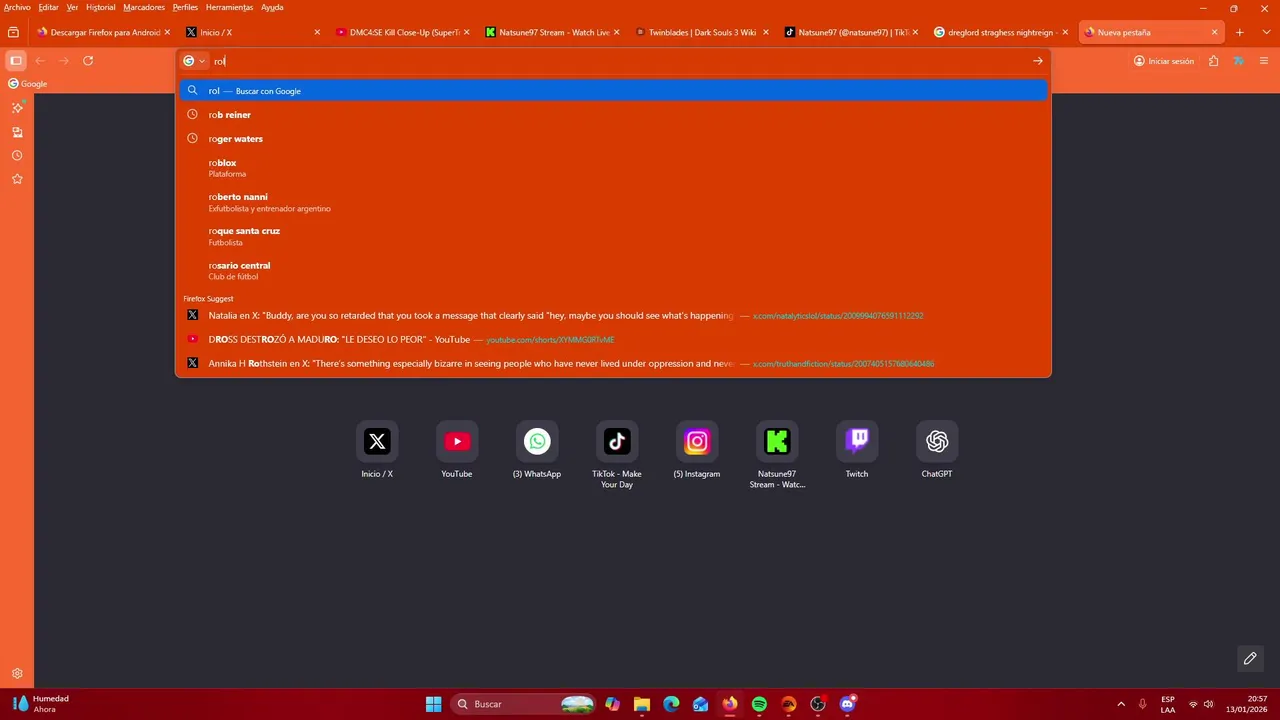Screen dimensions: 1280x720
Task: Open AI chatbot sidebar sparkle icon
Action: point(17,107)
